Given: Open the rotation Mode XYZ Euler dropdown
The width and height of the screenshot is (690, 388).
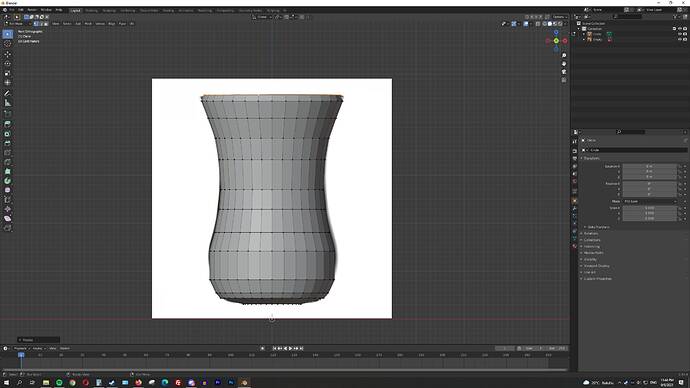Looking at the screenshot, I should (x=649, y=201).
